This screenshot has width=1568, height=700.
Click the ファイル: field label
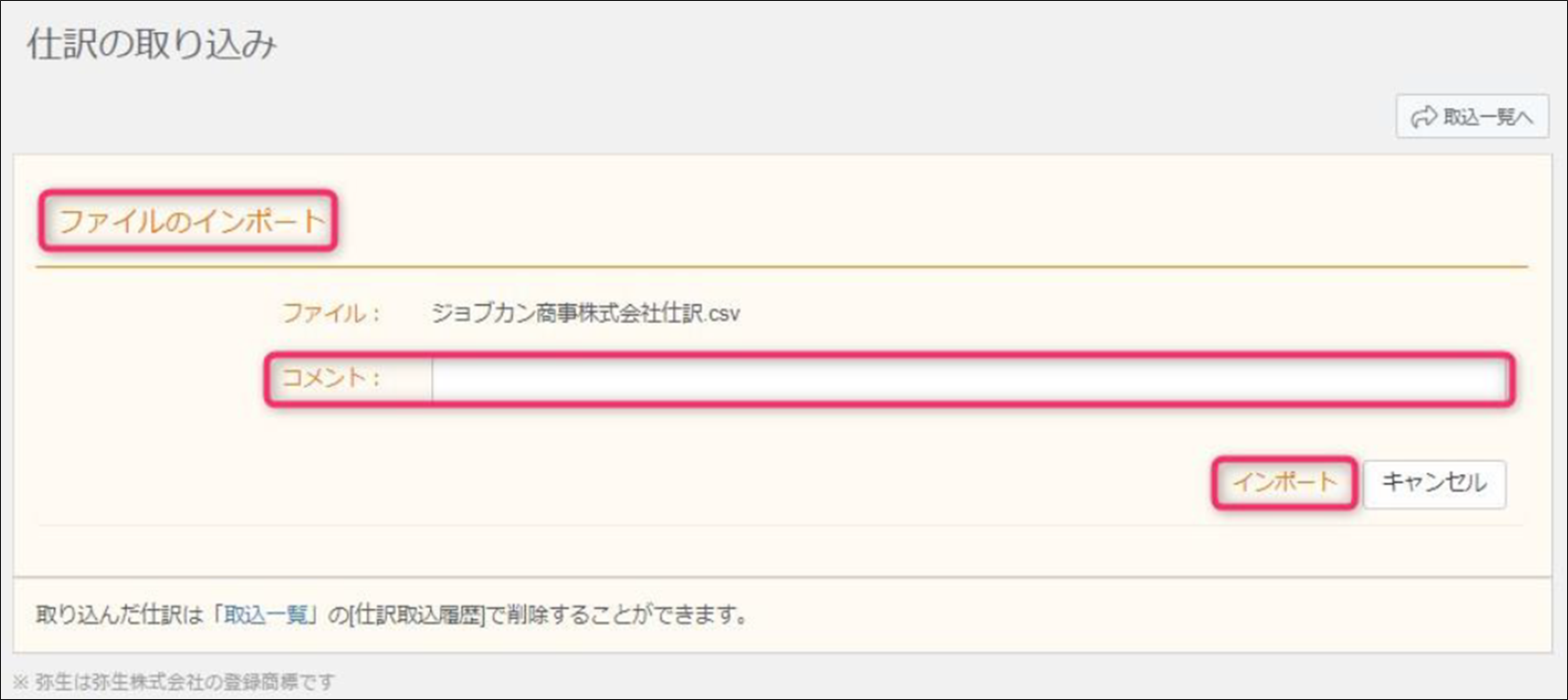330,313
